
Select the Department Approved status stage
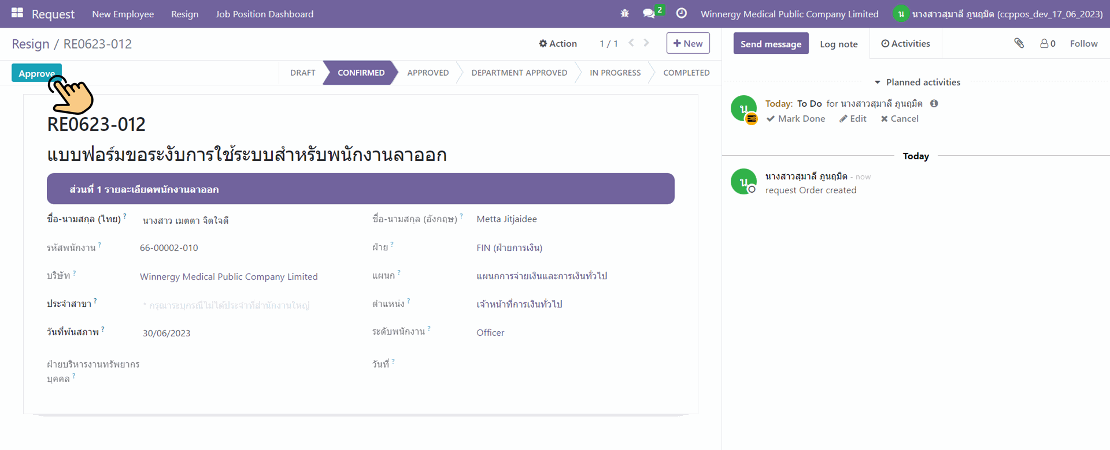pos(518,73)
